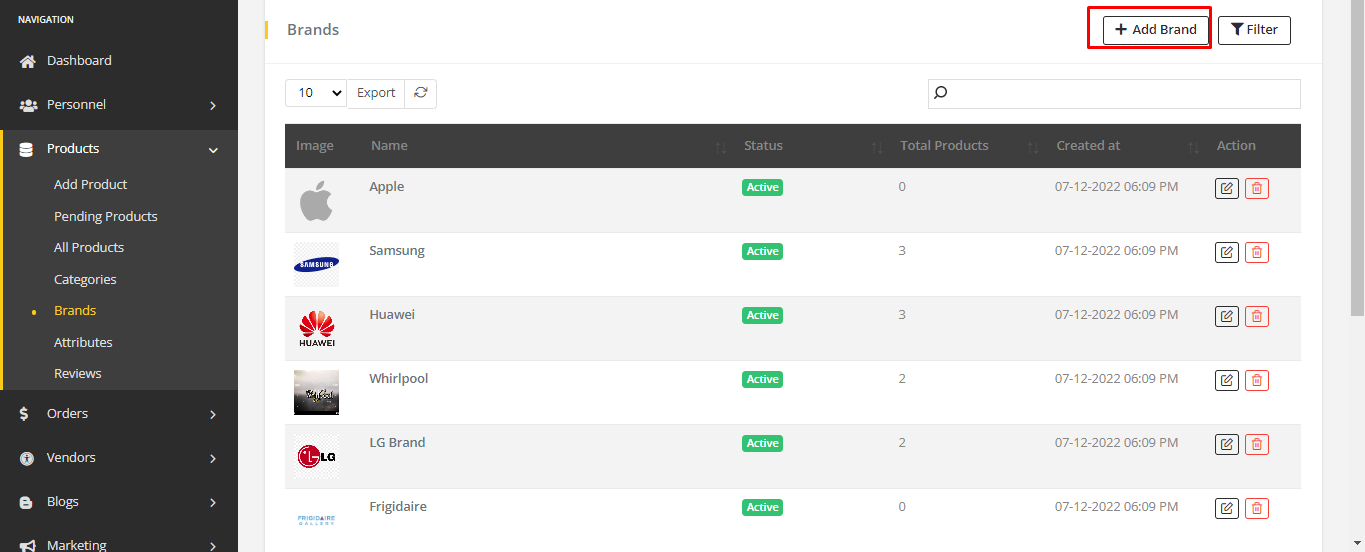
Task: Click the Brands page heading
Action: point(313,30)
